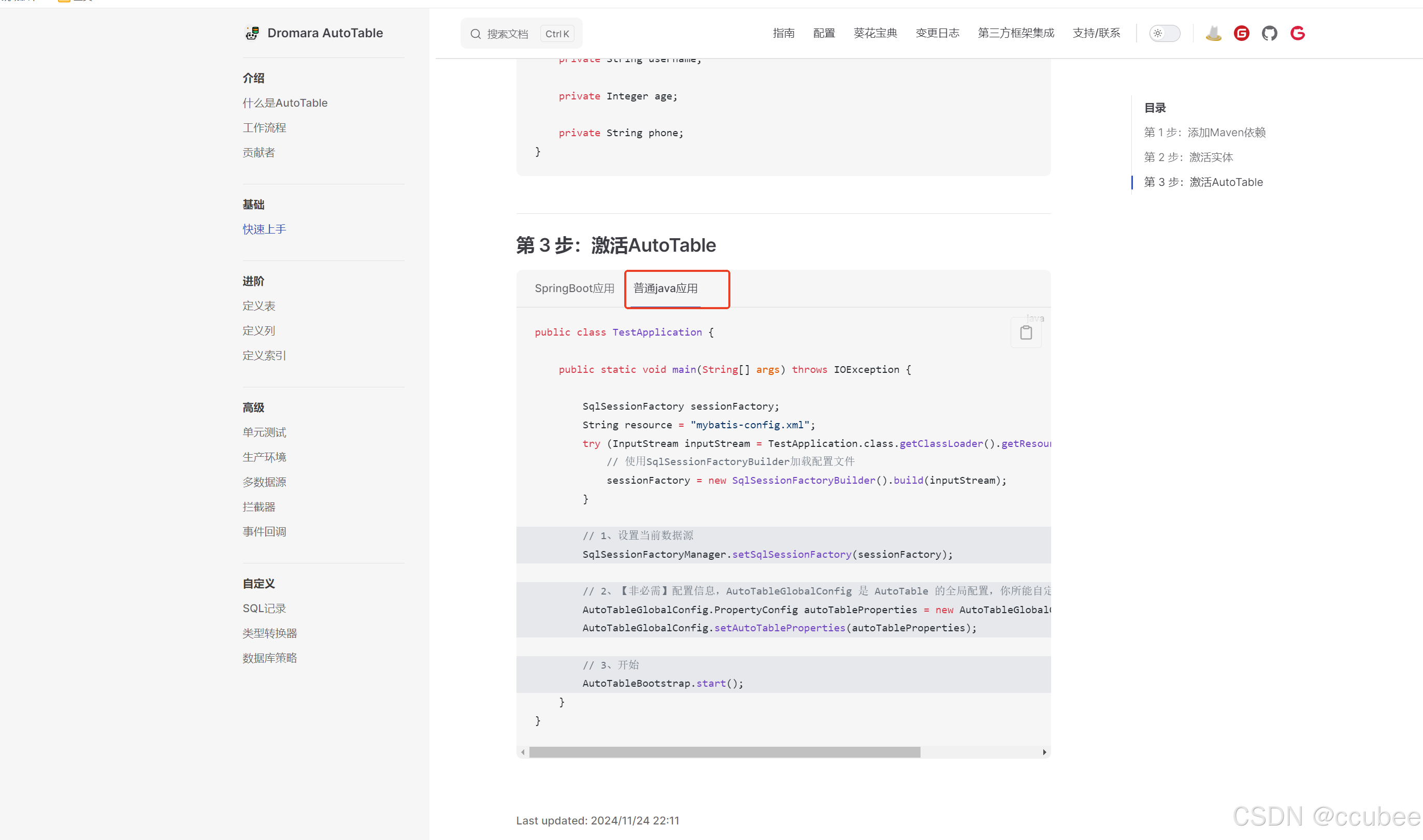
Task: Jump to 第 1 步：添加Maven依赖 in outline
Action: (1204, 133)
